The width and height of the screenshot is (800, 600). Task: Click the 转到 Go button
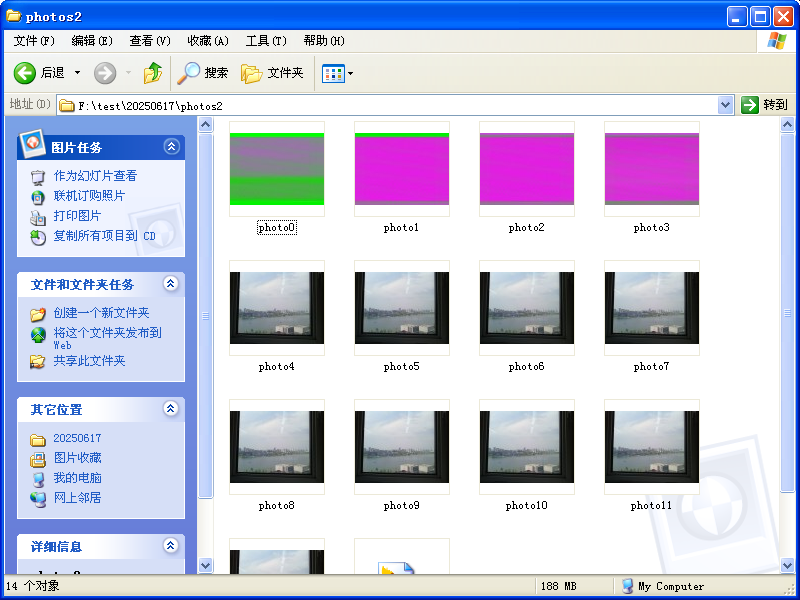[x=764, y=105]
